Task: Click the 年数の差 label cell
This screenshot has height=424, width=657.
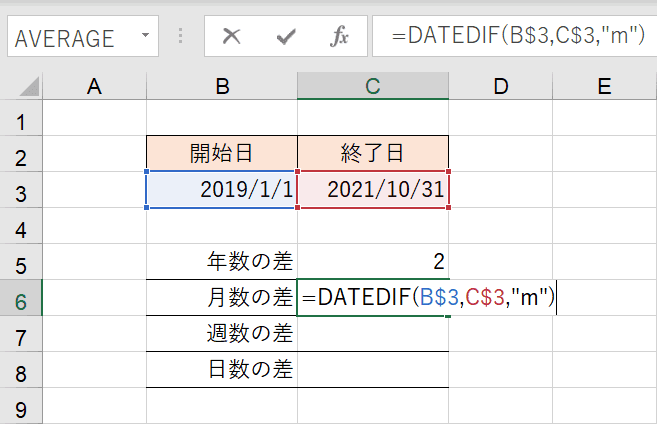Action: pyautogui.click(x=222, y=261)
